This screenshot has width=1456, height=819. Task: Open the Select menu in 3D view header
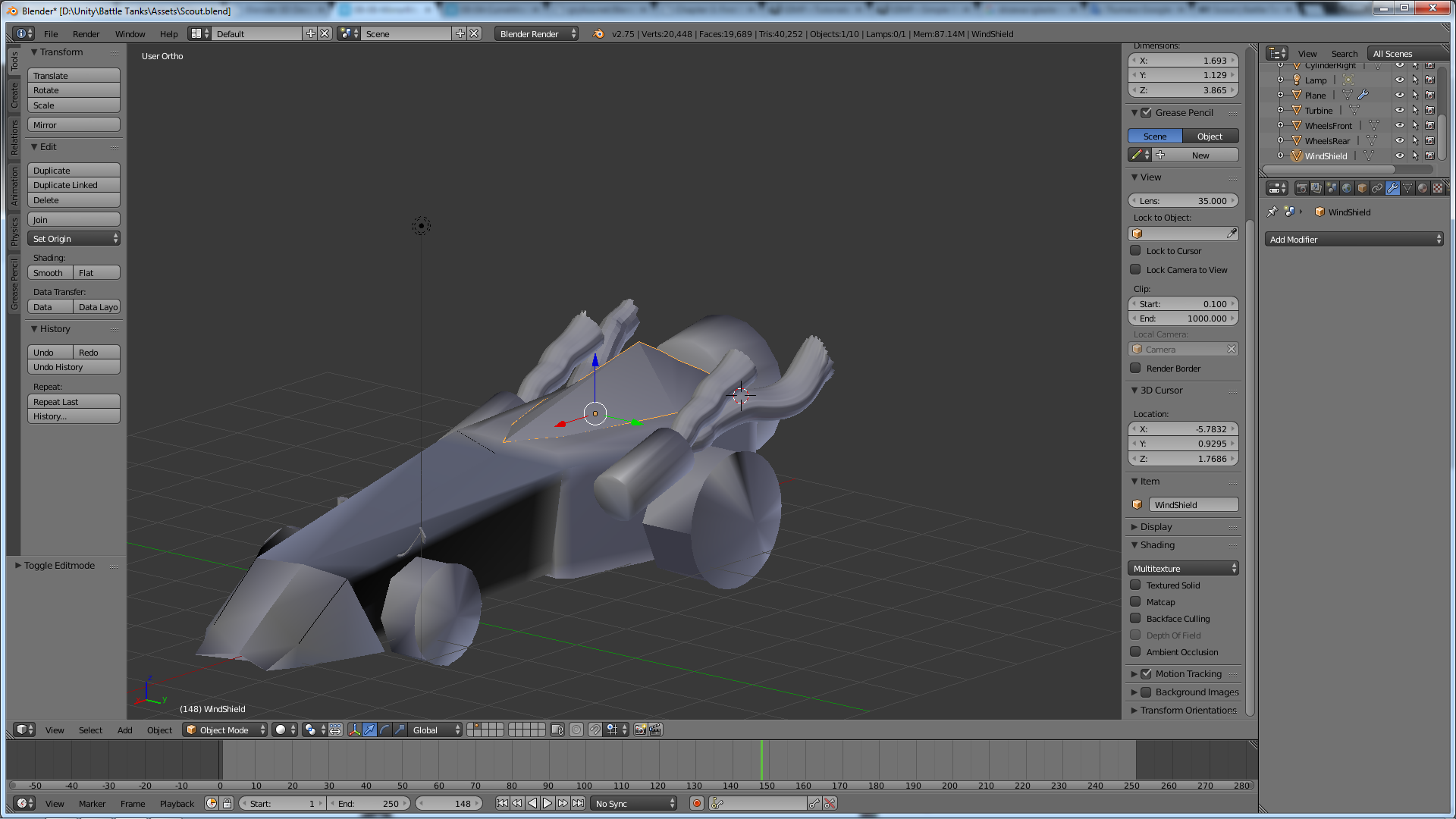[90, 730]
